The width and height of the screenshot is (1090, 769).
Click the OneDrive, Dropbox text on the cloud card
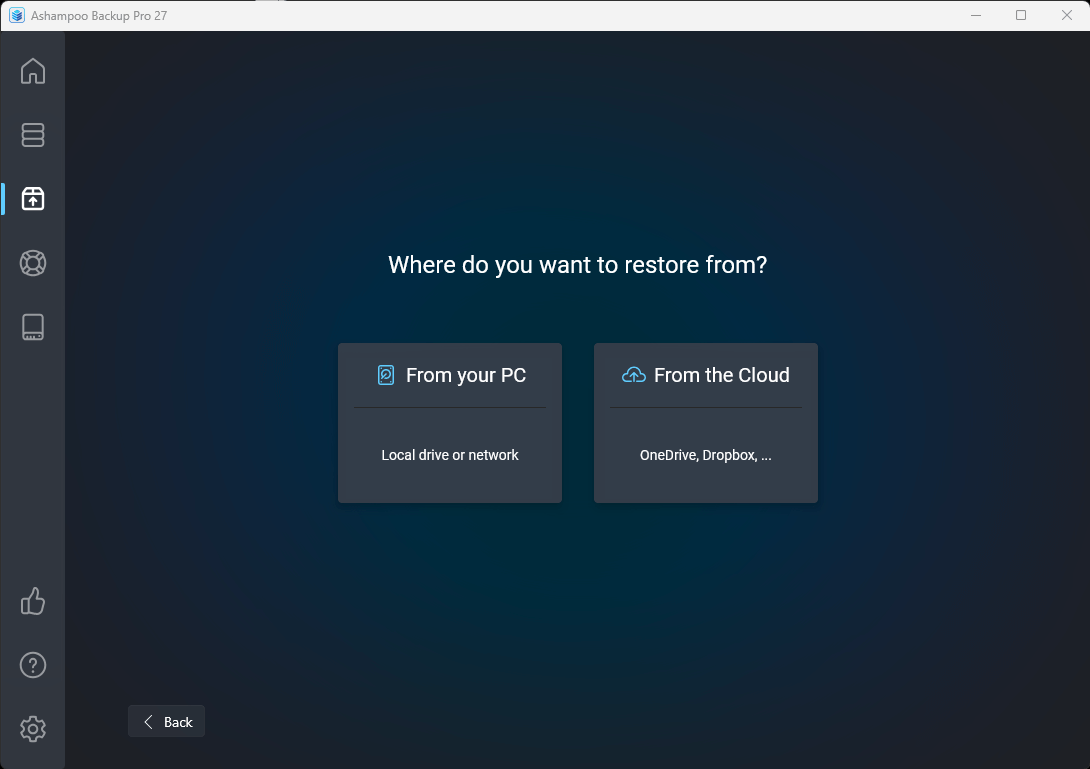pos(705,455)
